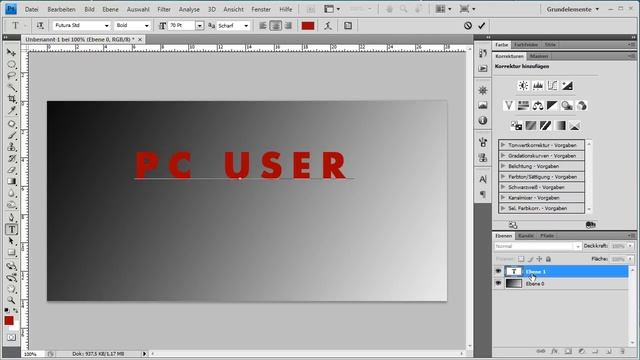Image resolution: width=640 pixels, height=360 pixels.
Task: Select the Brush tool
Action: pos(11,136)
